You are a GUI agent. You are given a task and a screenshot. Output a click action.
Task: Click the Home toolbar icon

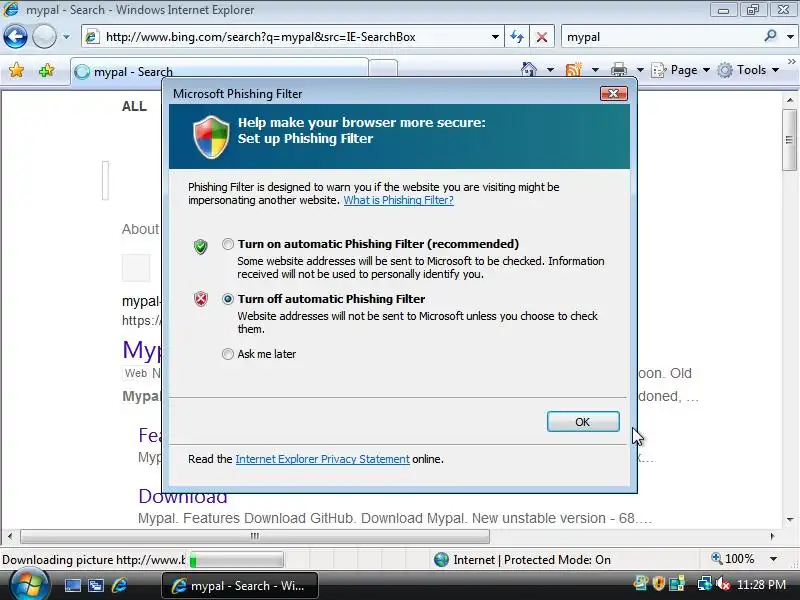click(529, 69)
